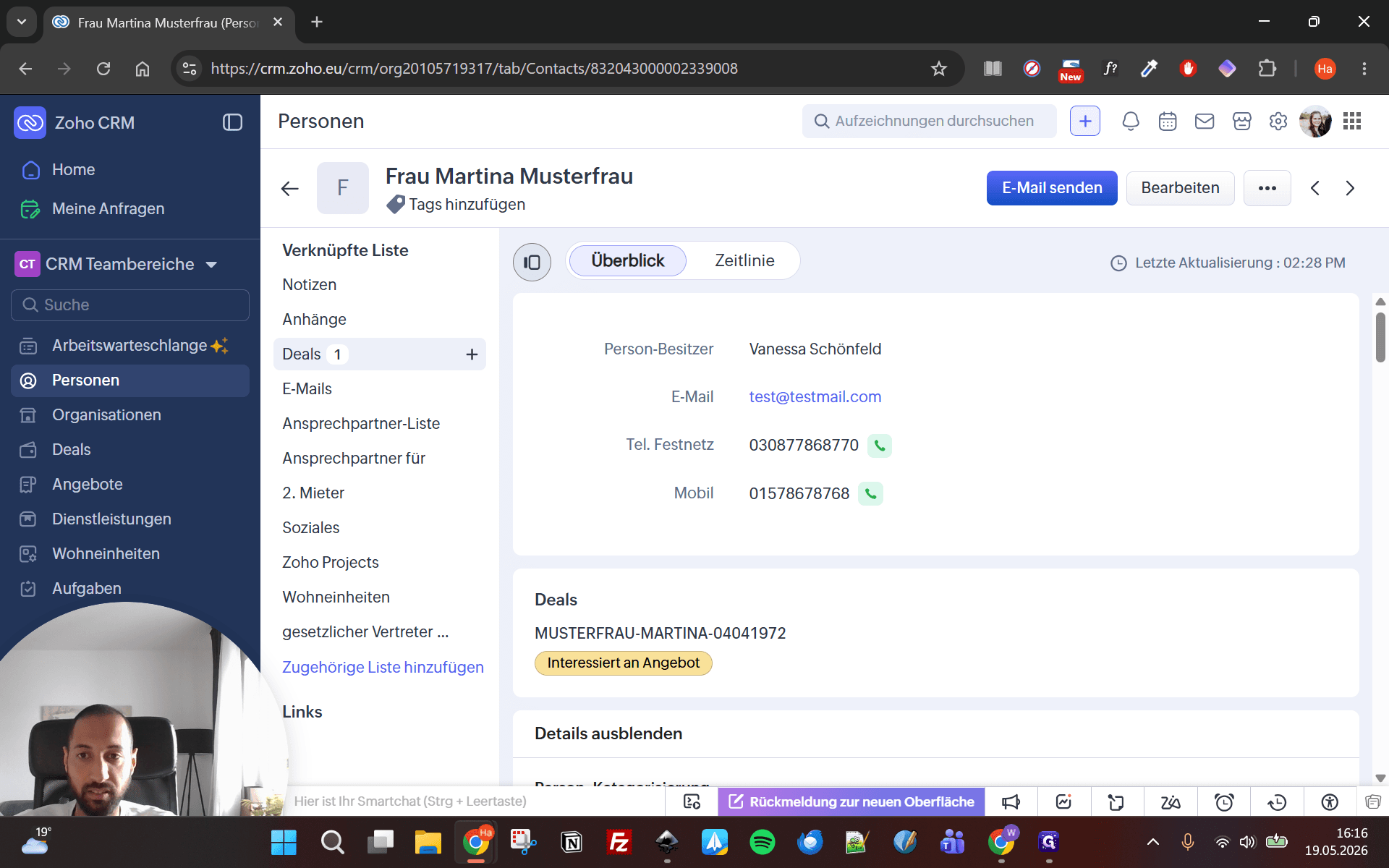The width and height of the screenshot is (1389, 868).
Task: Open the Zia assistant icon
Action: (1171, 801)
